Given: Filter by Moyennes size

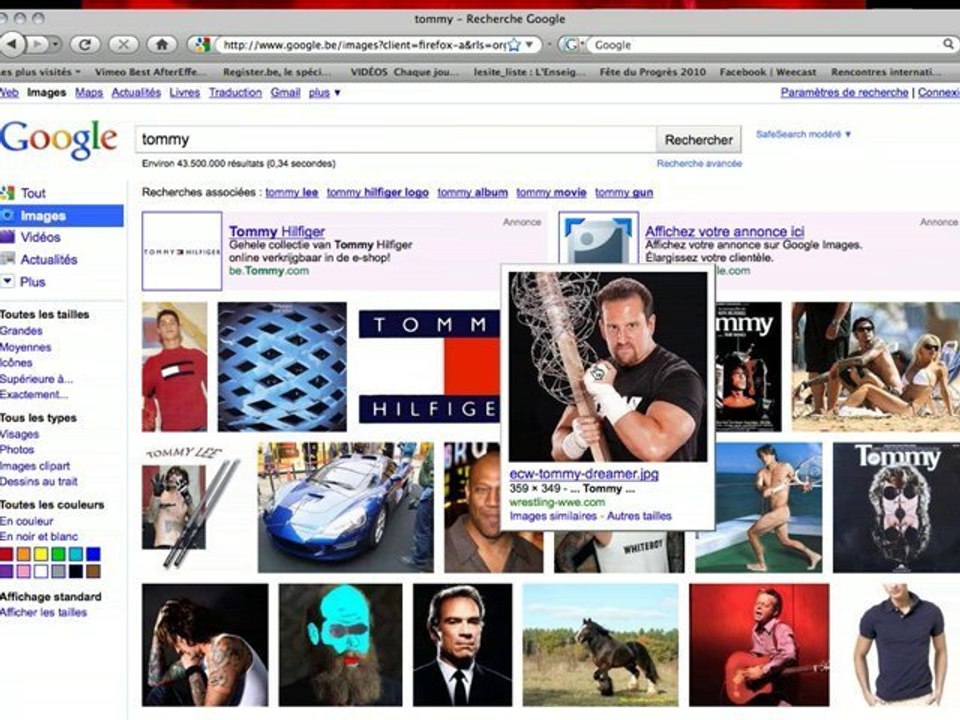Looking at the screenshot, I should pos(26,347).
